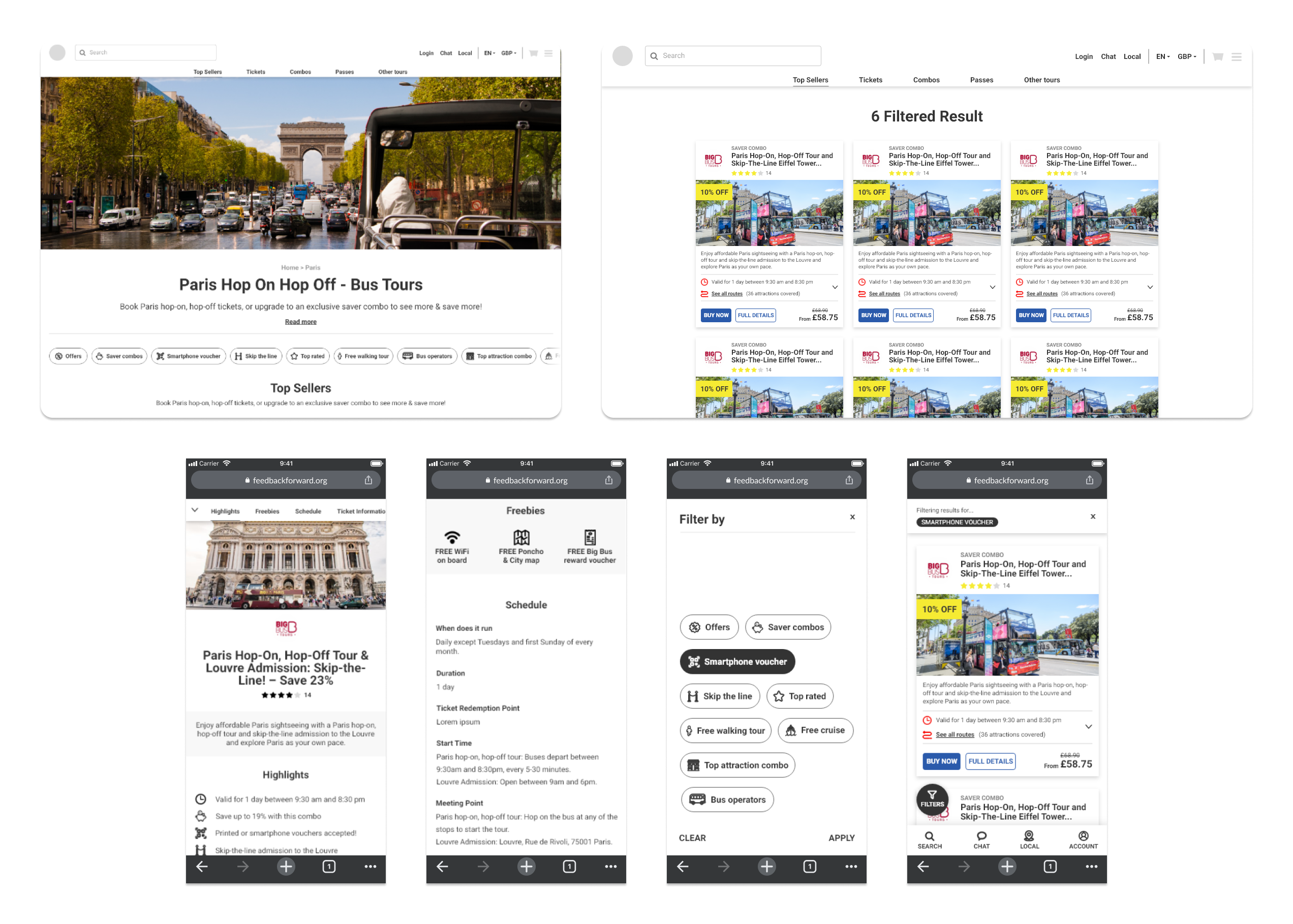Open the EN language dropdown on the Paris landing page

(488, 53)
